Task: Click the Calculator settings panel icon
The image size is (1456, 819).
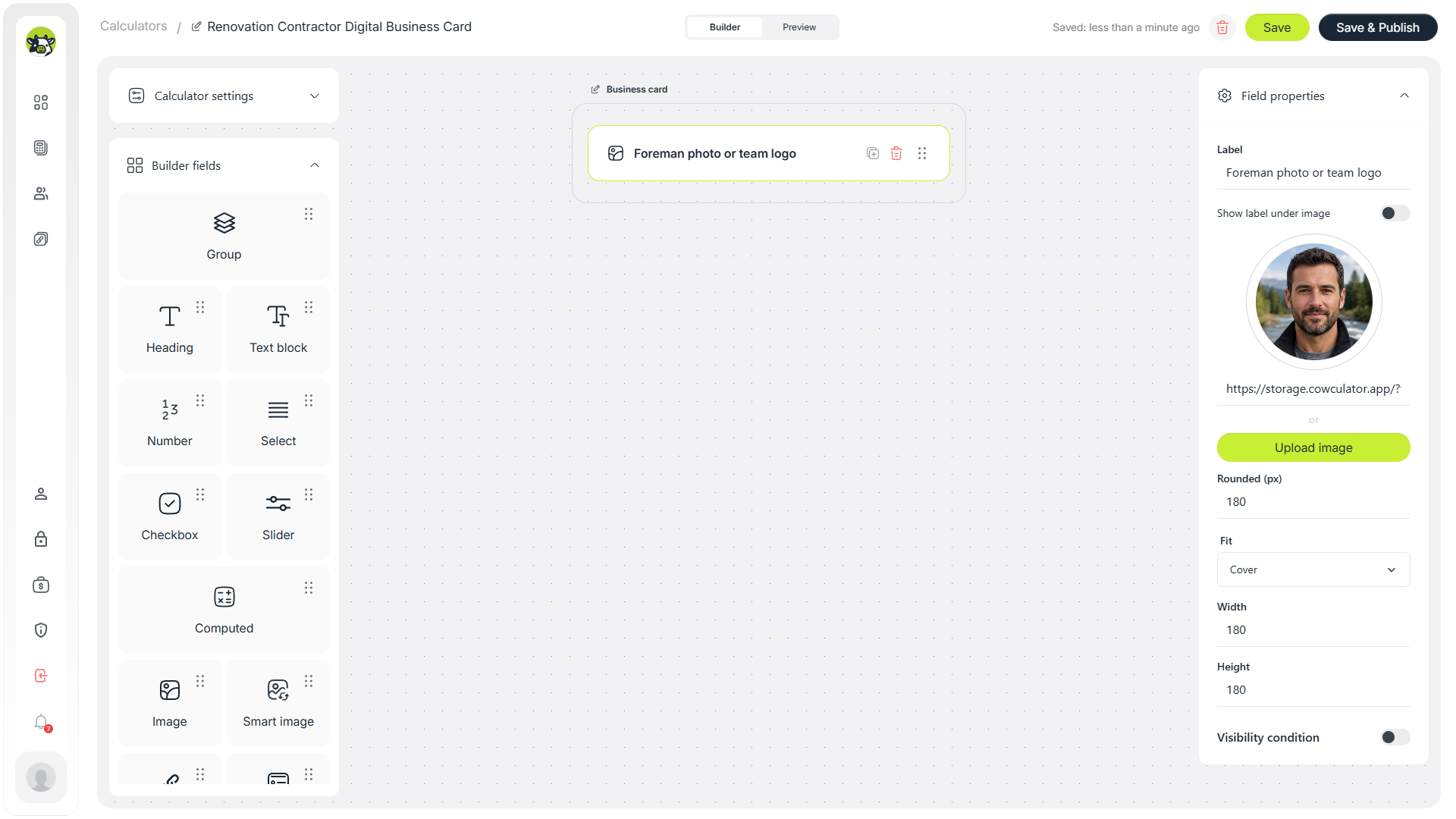Action: coord(136,96)
